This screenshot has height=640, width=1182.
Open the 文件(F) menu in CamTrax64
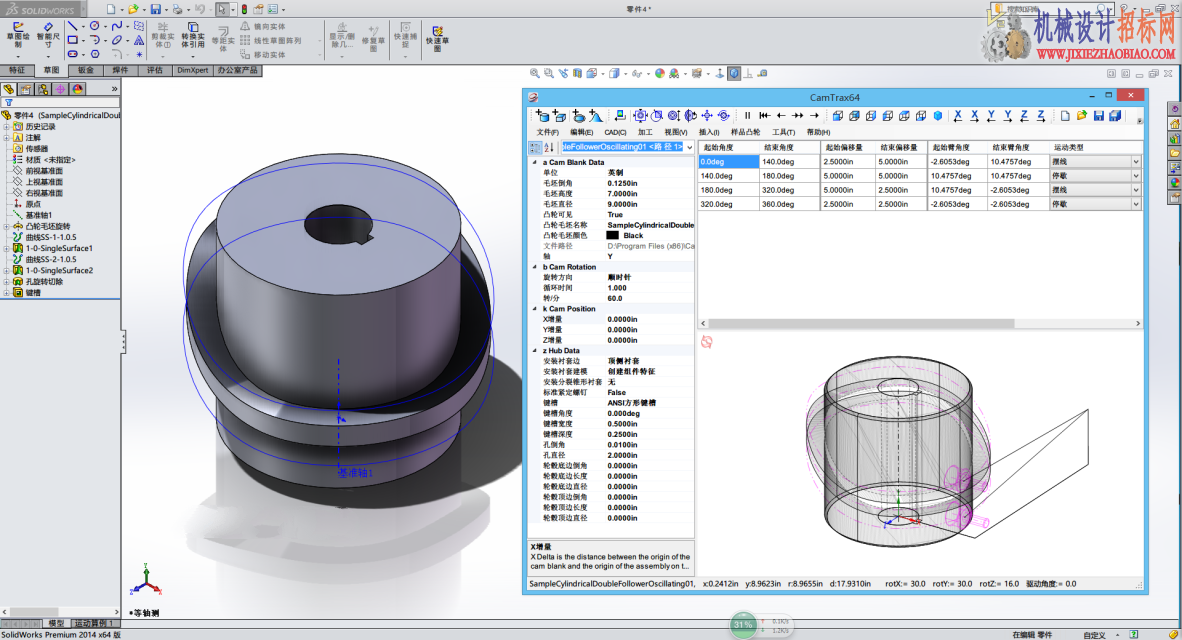click(547, 132)
